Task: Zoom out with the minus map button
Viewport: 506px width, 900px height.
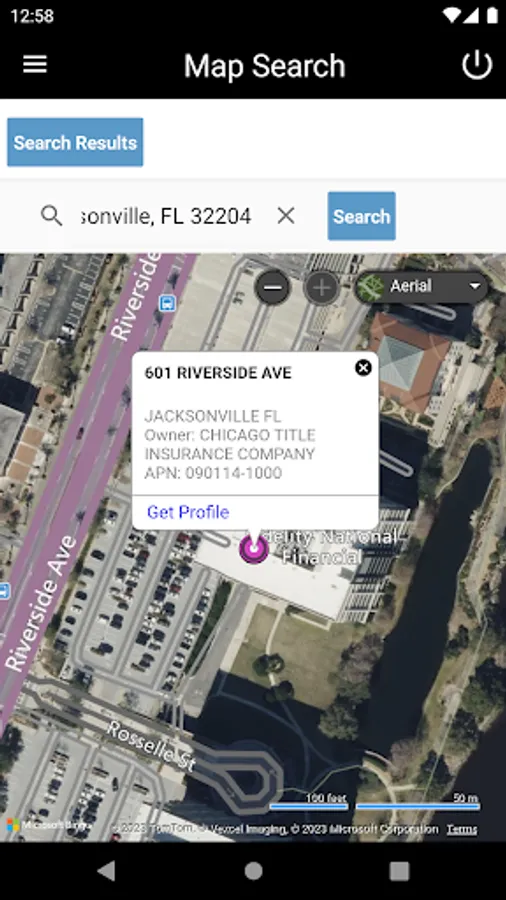Action: [273, 286]
